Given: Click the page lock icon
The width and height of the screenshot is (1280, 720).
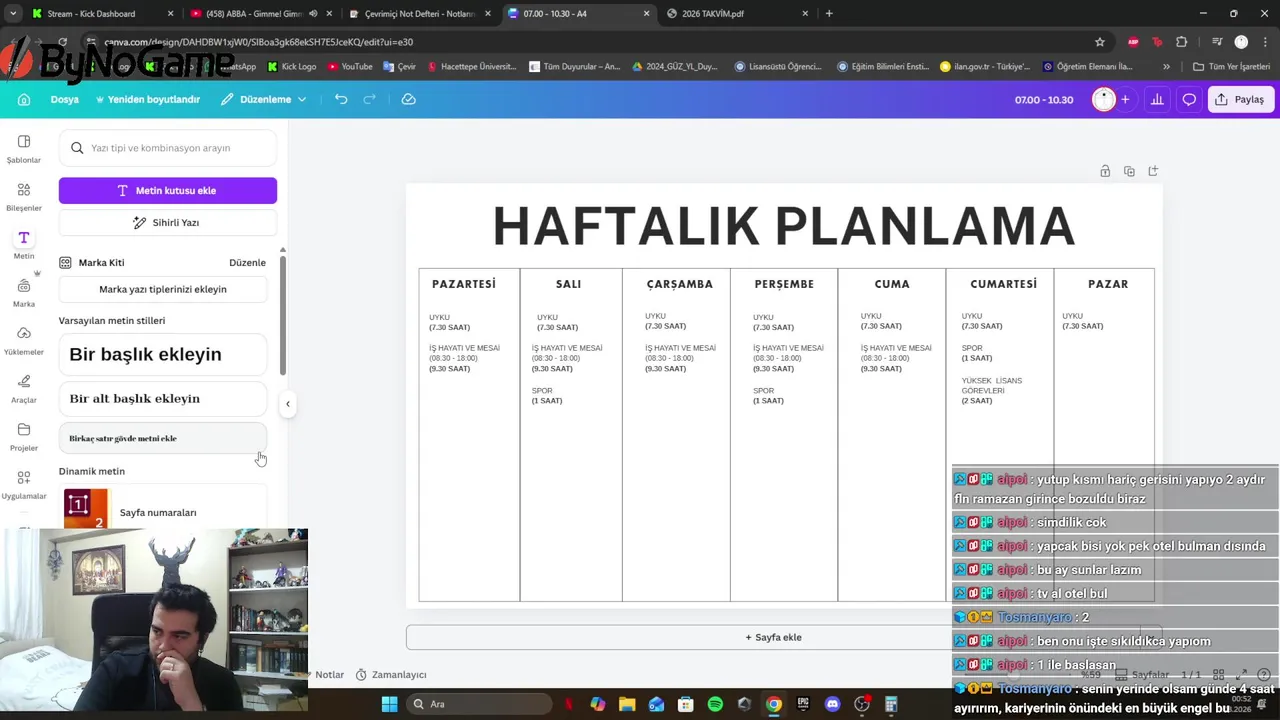Looking at the screenshot, I should click(1105, 171).
